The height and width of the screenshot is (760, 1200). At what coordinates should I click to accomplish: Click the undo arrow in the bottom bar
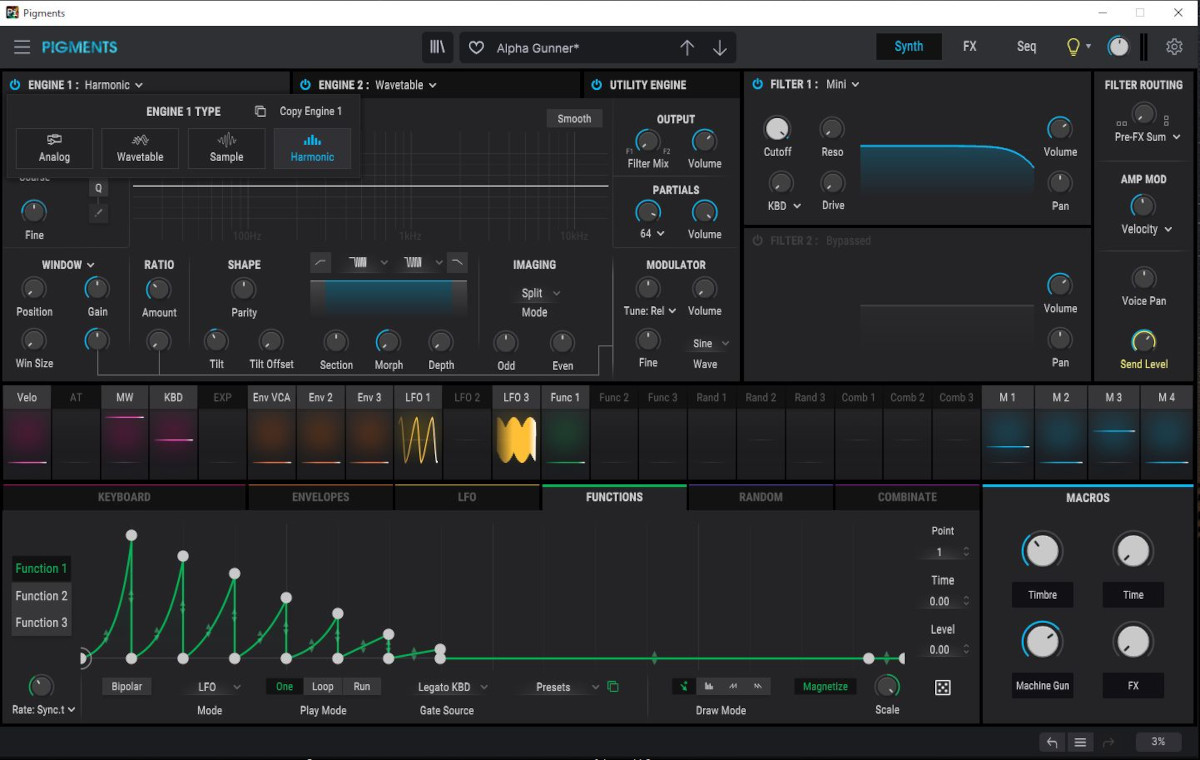coord(1051,742)
